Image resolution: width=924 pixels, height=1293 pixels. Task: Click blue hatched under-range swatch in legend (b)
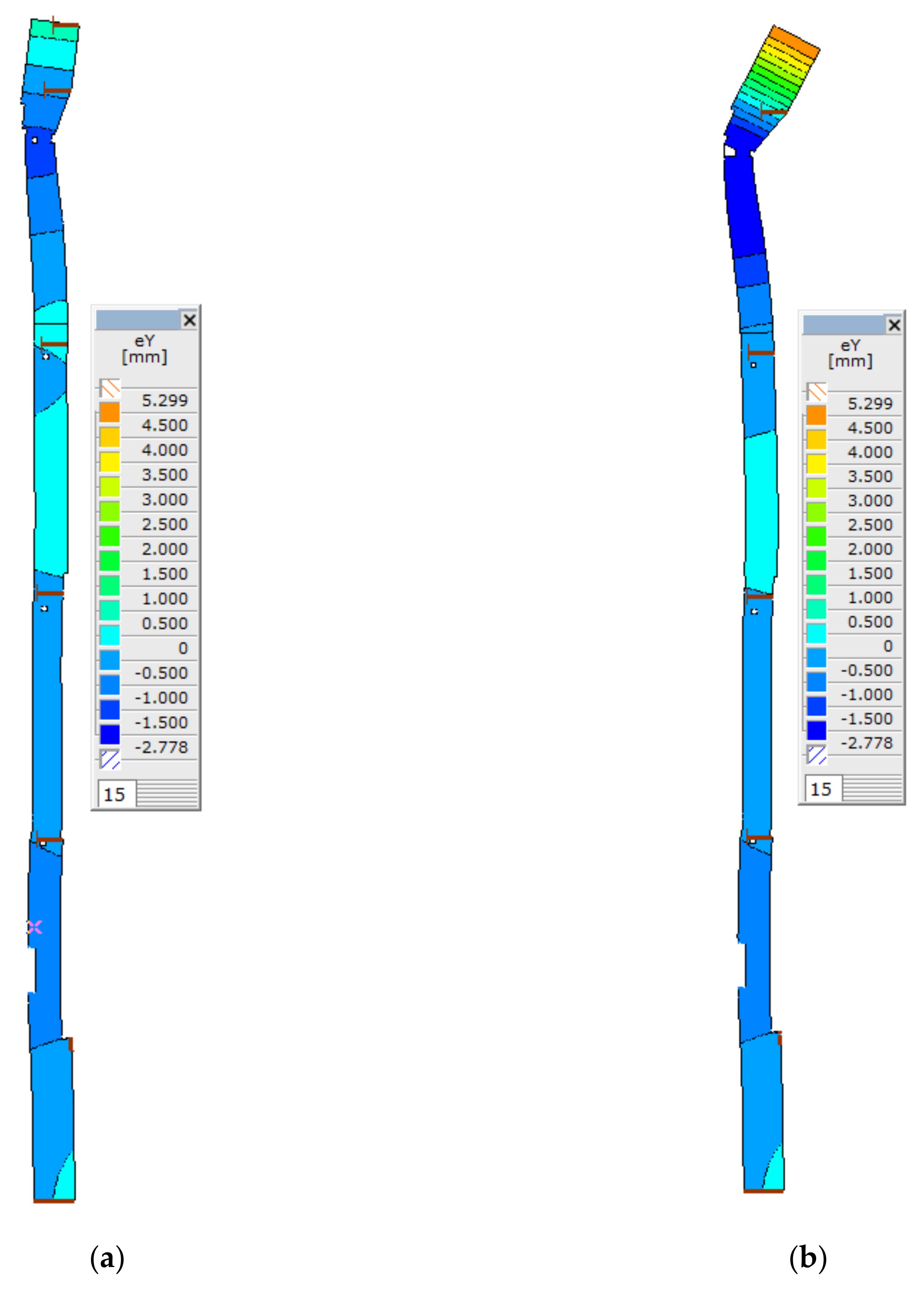816,755
